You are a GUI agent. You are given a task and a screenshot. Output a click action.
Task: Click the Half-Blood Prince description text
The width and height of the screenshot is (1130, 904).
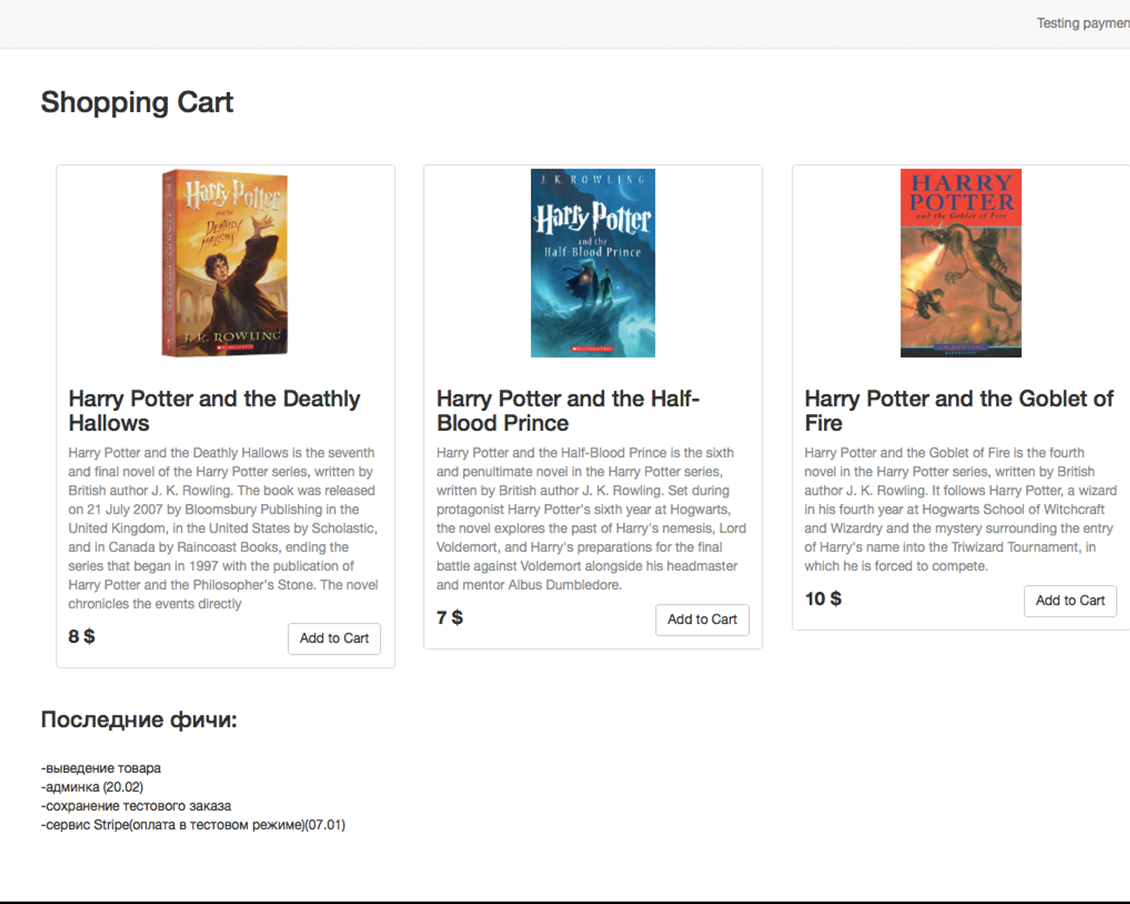[590, 518]
